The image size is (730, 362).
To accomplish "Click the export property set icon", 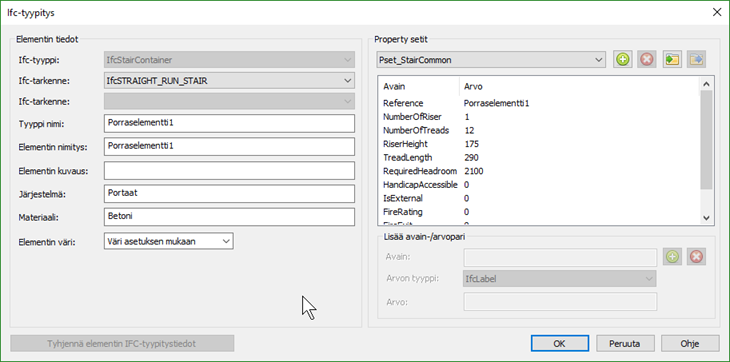I will pyautogui.click(x=697, y=60).
